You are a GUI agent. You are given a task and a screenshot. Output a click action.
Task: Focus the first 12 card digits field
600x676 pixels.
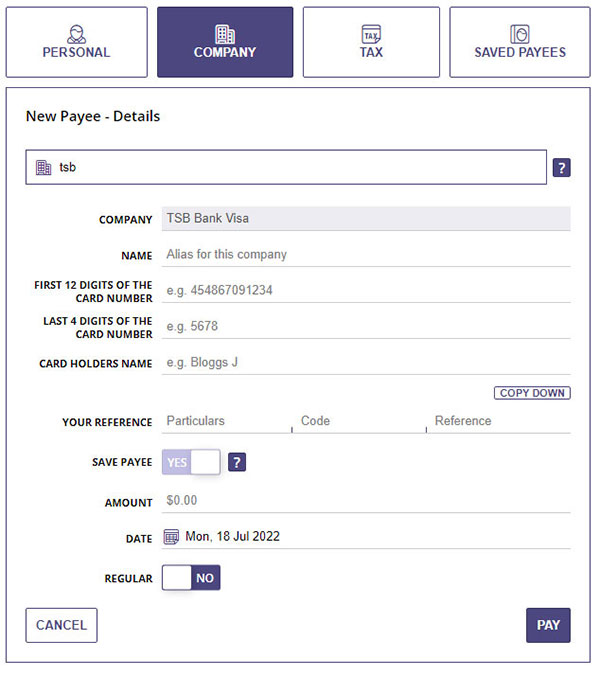(x=366, y=290)
